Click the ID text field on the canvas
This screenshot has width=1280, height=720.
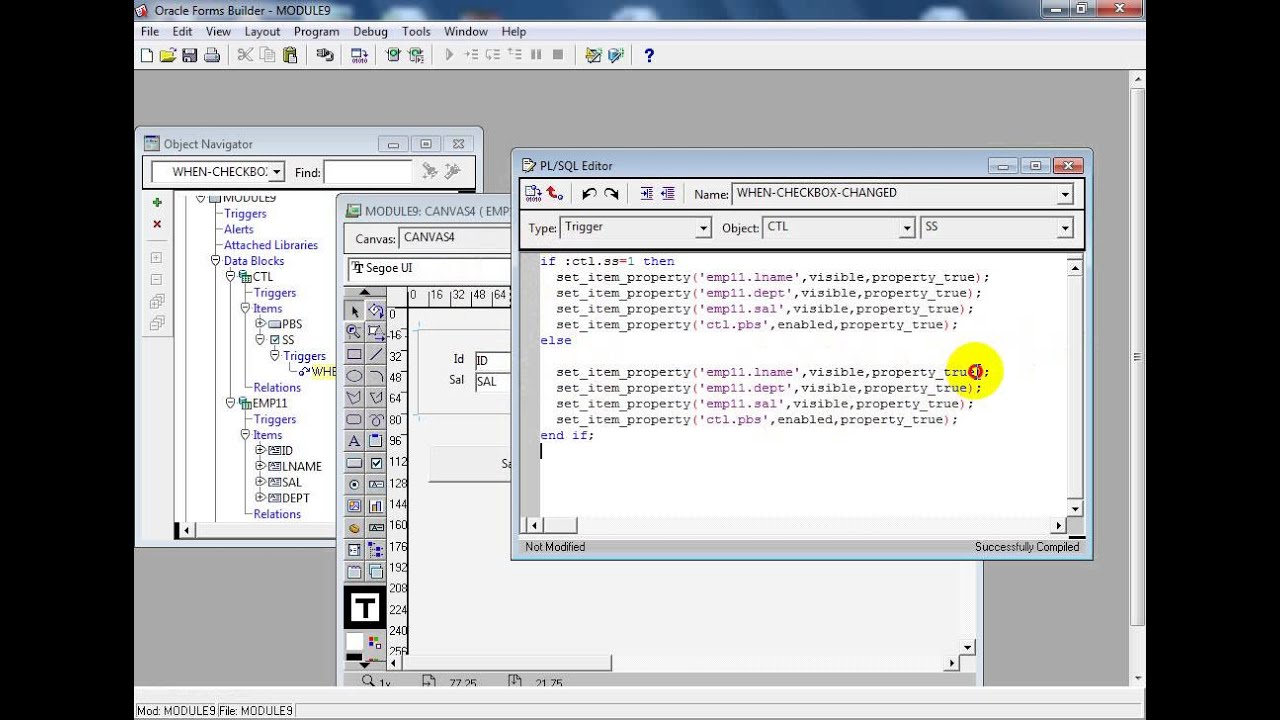492,360
